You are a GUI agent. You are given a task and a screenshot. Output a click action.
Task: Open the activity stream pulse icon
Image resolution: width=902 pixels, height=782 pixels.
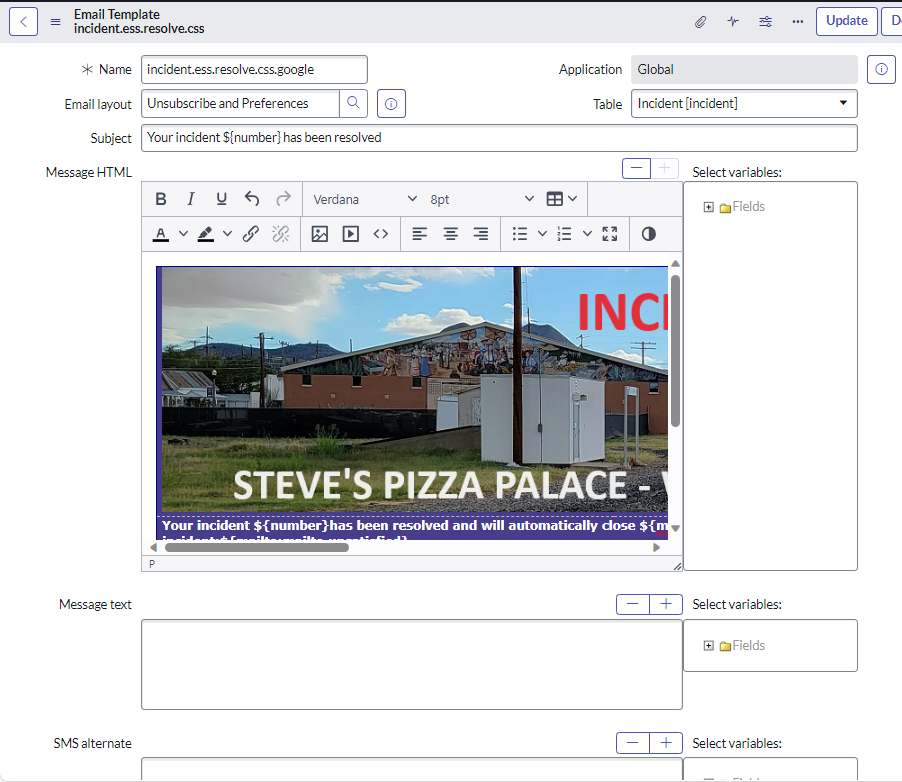coord(733,22)
